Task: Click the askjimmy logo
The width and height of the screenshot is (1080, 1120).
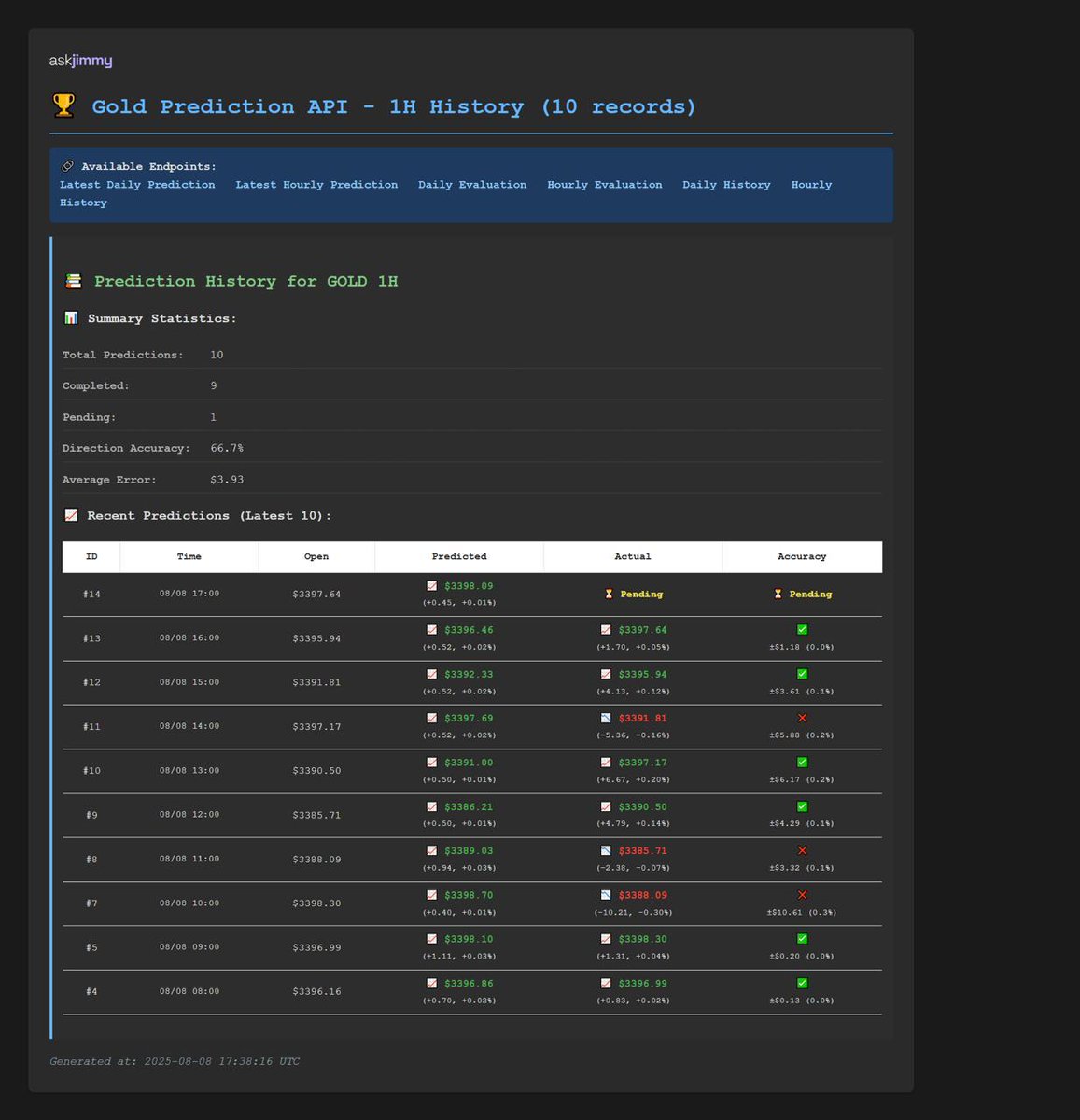Action: click(80, 61)
